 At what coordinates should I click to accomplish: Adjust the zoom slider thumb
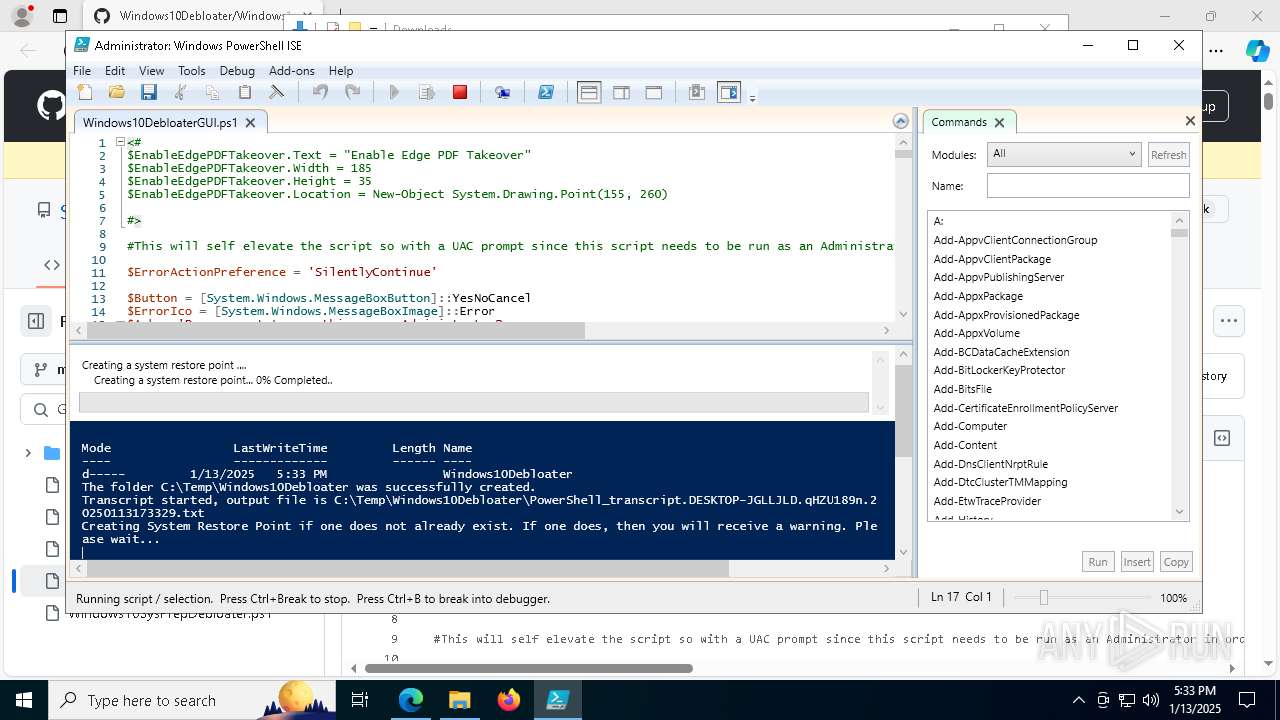click(1044, 597)
